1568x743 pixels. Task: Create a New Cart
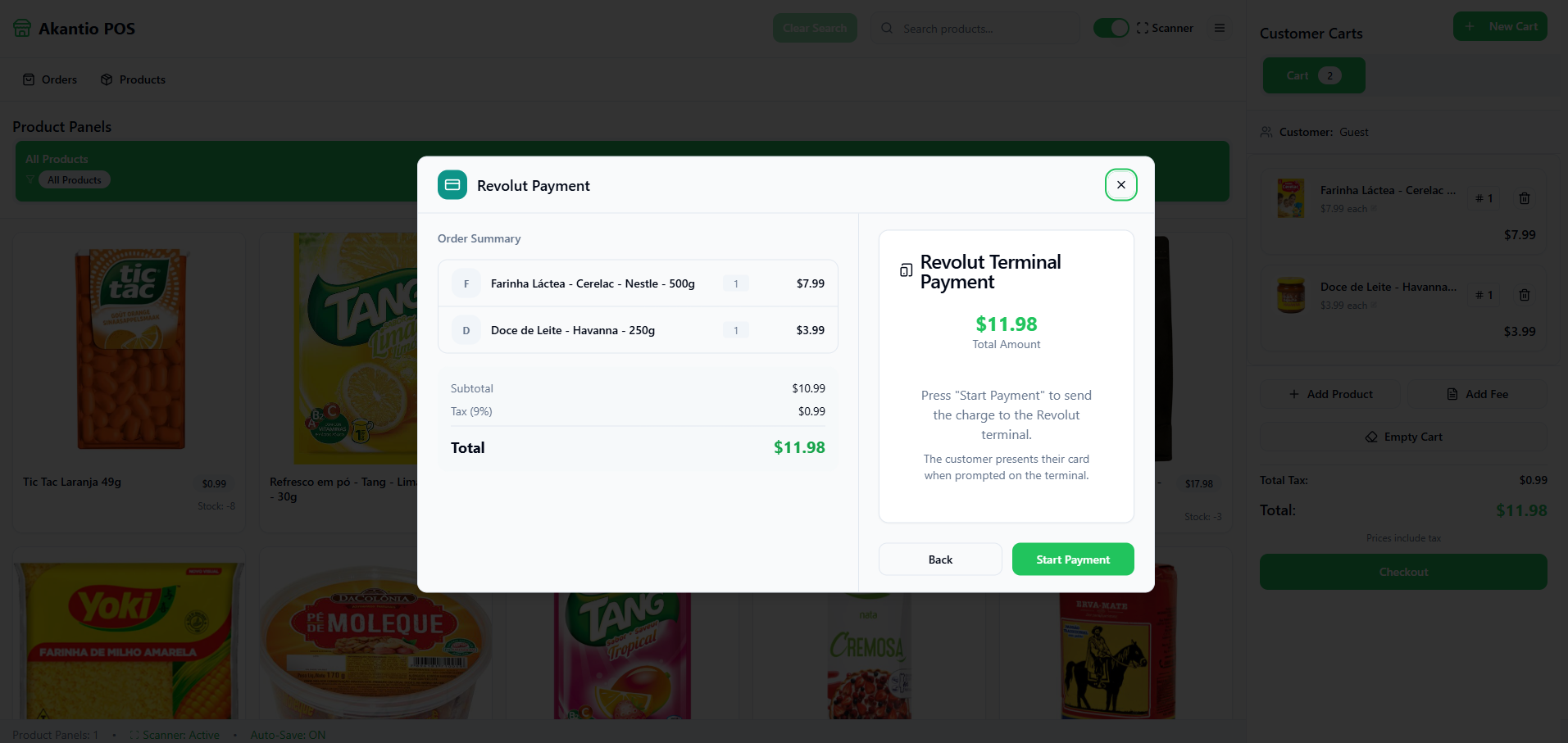tap(1500, 26)
